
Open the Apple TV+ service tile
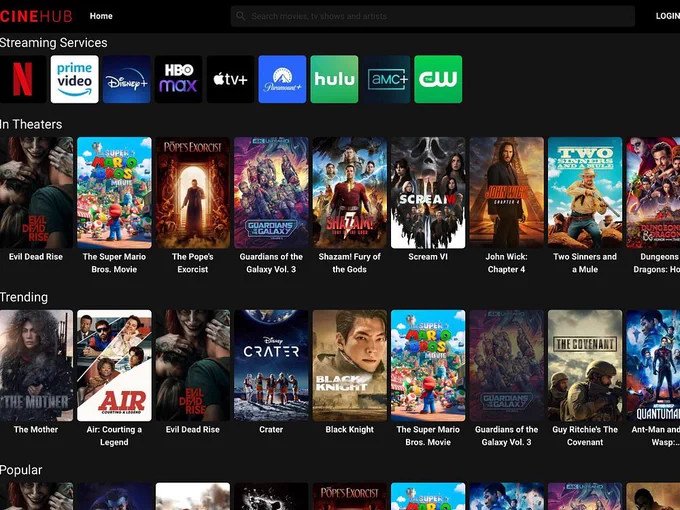tap(230, 79)
